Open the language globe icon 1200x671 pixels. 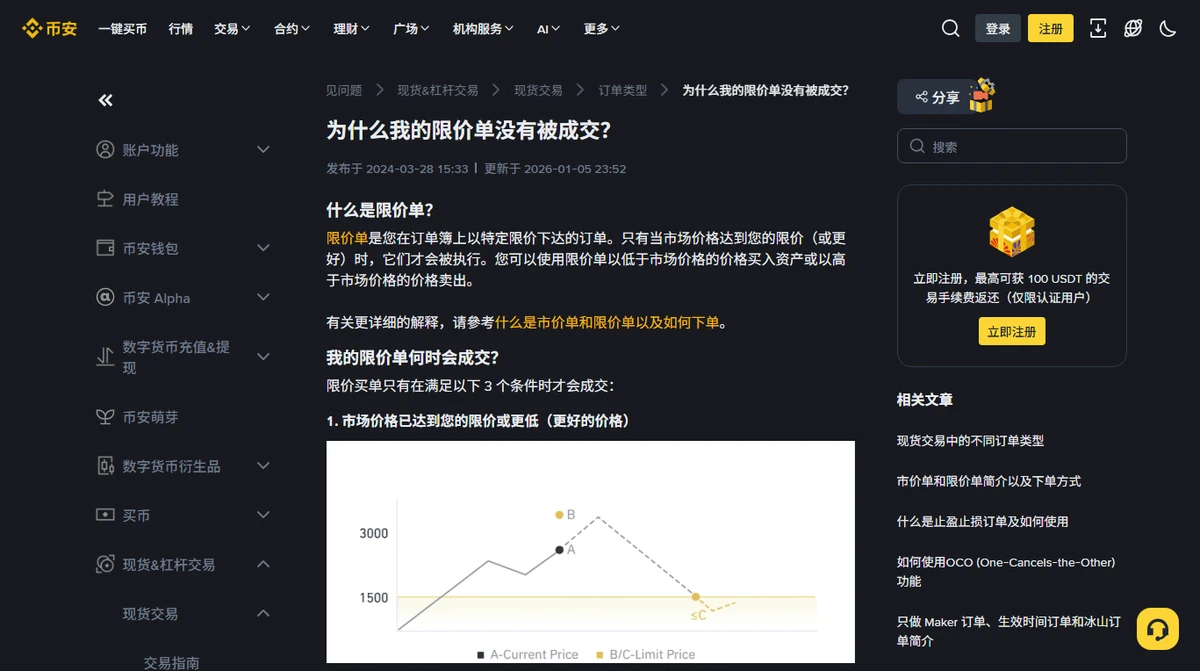click(x=1133, y=28)
